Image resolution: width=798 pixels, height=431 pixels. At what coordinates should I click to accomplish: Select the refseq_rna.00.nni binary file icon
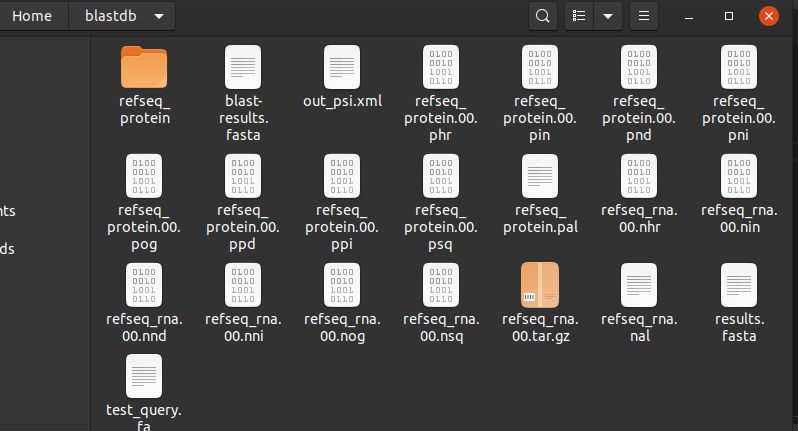tap(243, 284)
